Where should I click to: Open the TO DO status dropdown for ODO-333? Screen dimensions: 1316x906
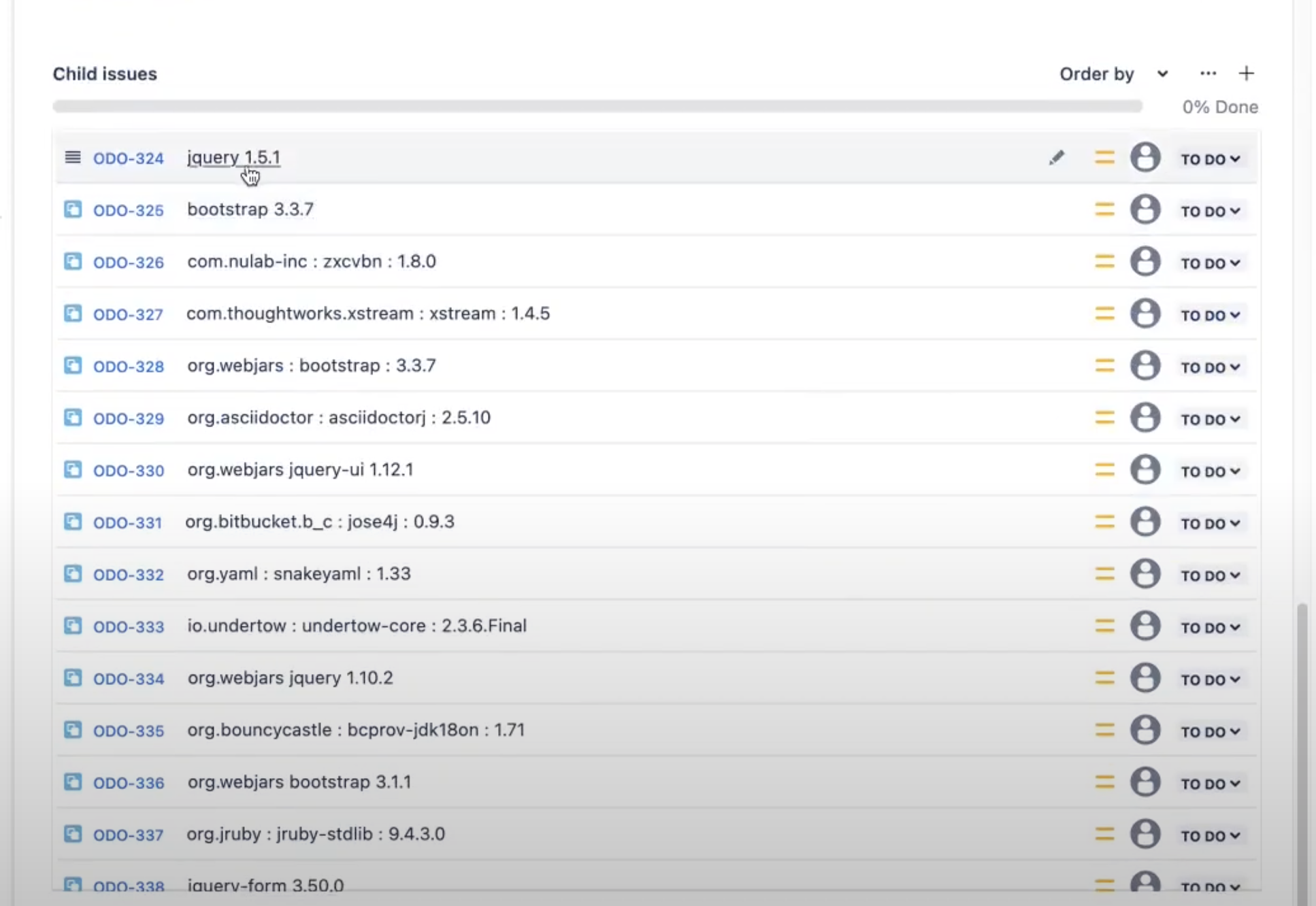click(1211, 628)
